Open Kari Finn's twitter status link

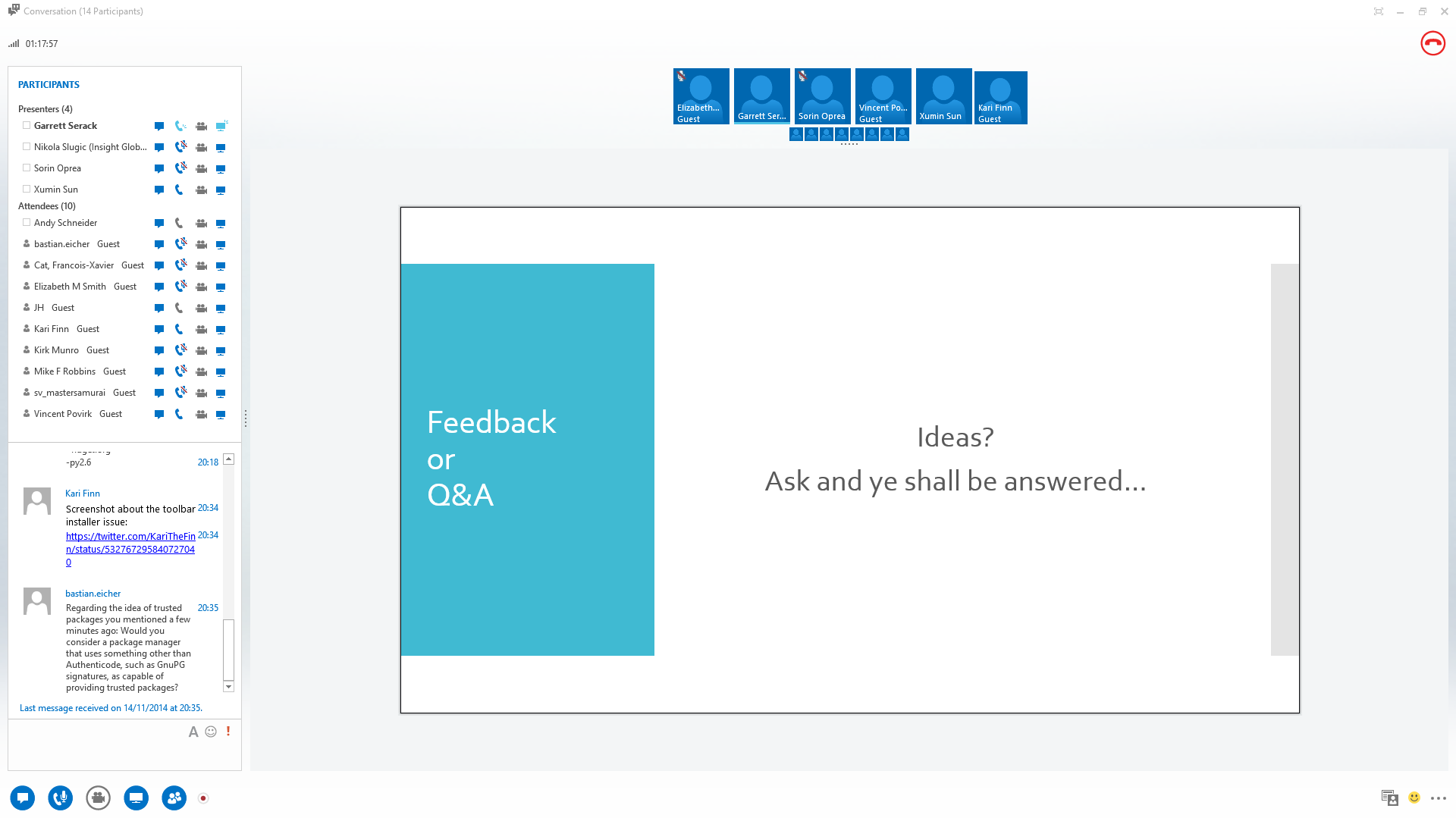coord(130,549)
